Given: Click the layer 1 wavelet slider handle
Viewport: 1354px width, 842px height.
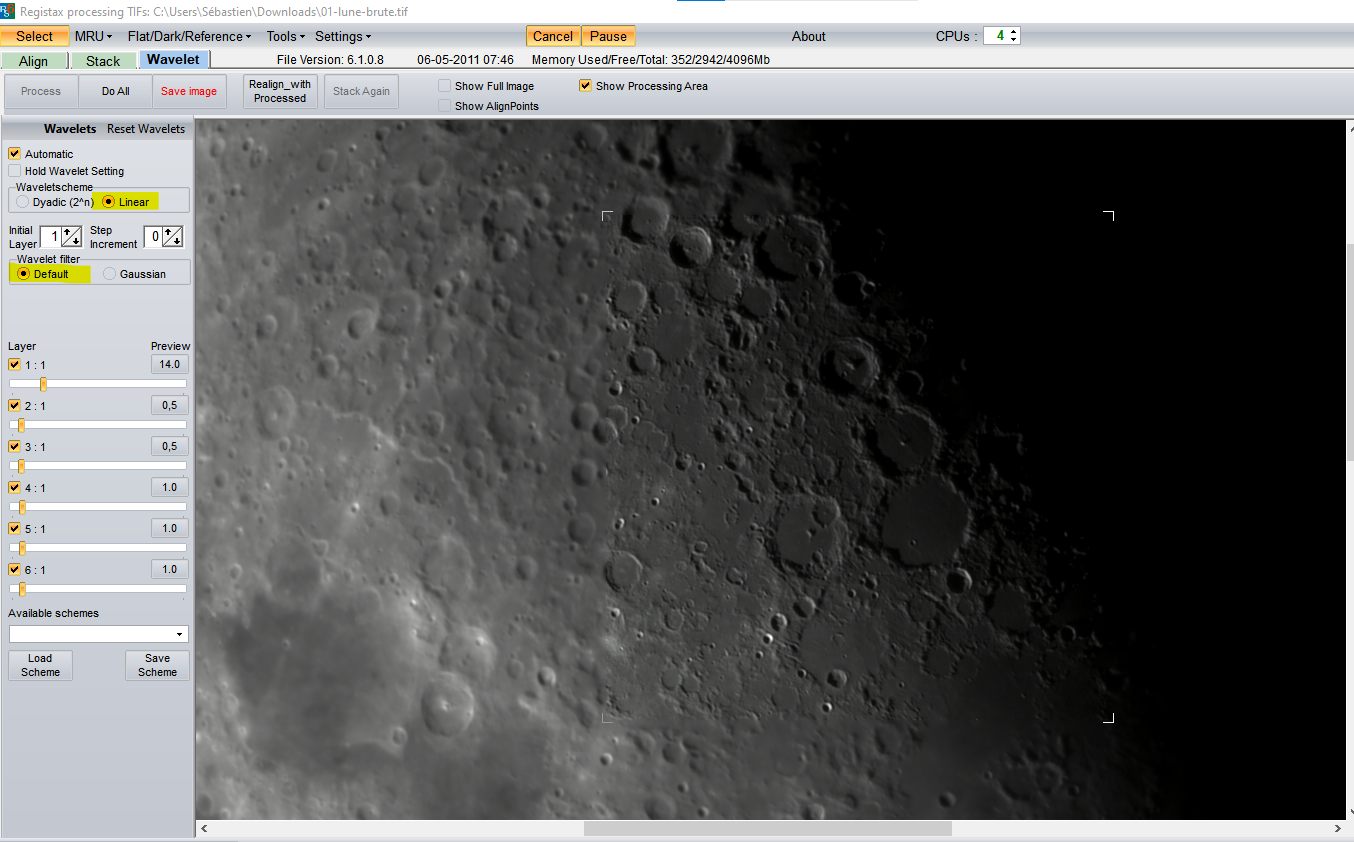Looking at the screenshot, I should pos(43,384).
